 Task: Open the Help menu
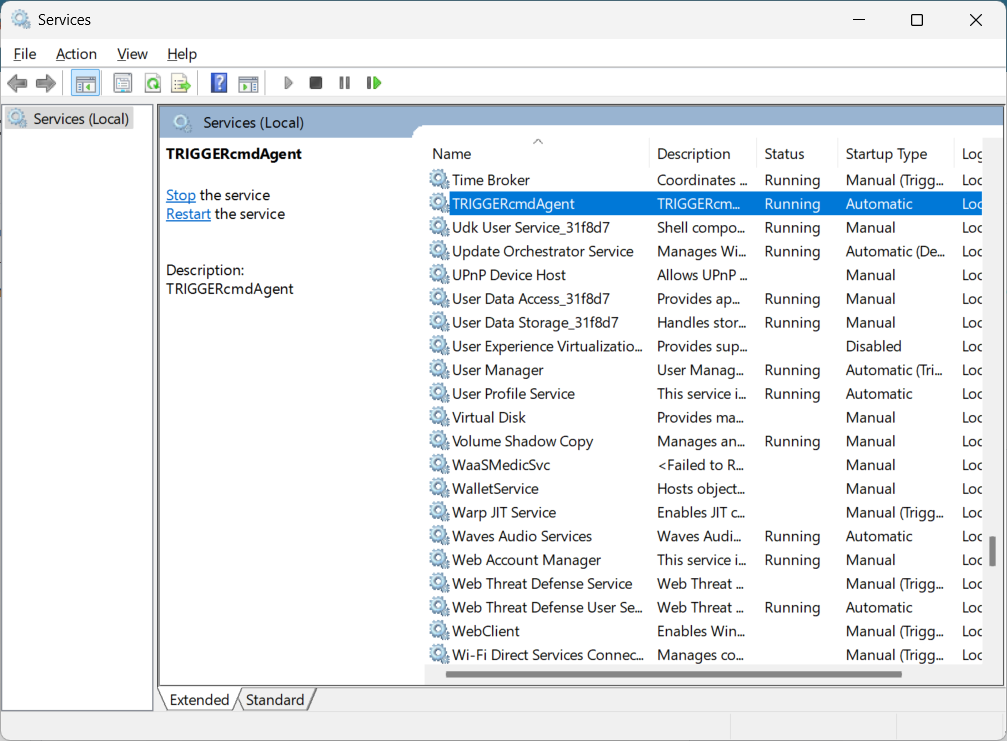pyautogui.click(x=182, y=54)
